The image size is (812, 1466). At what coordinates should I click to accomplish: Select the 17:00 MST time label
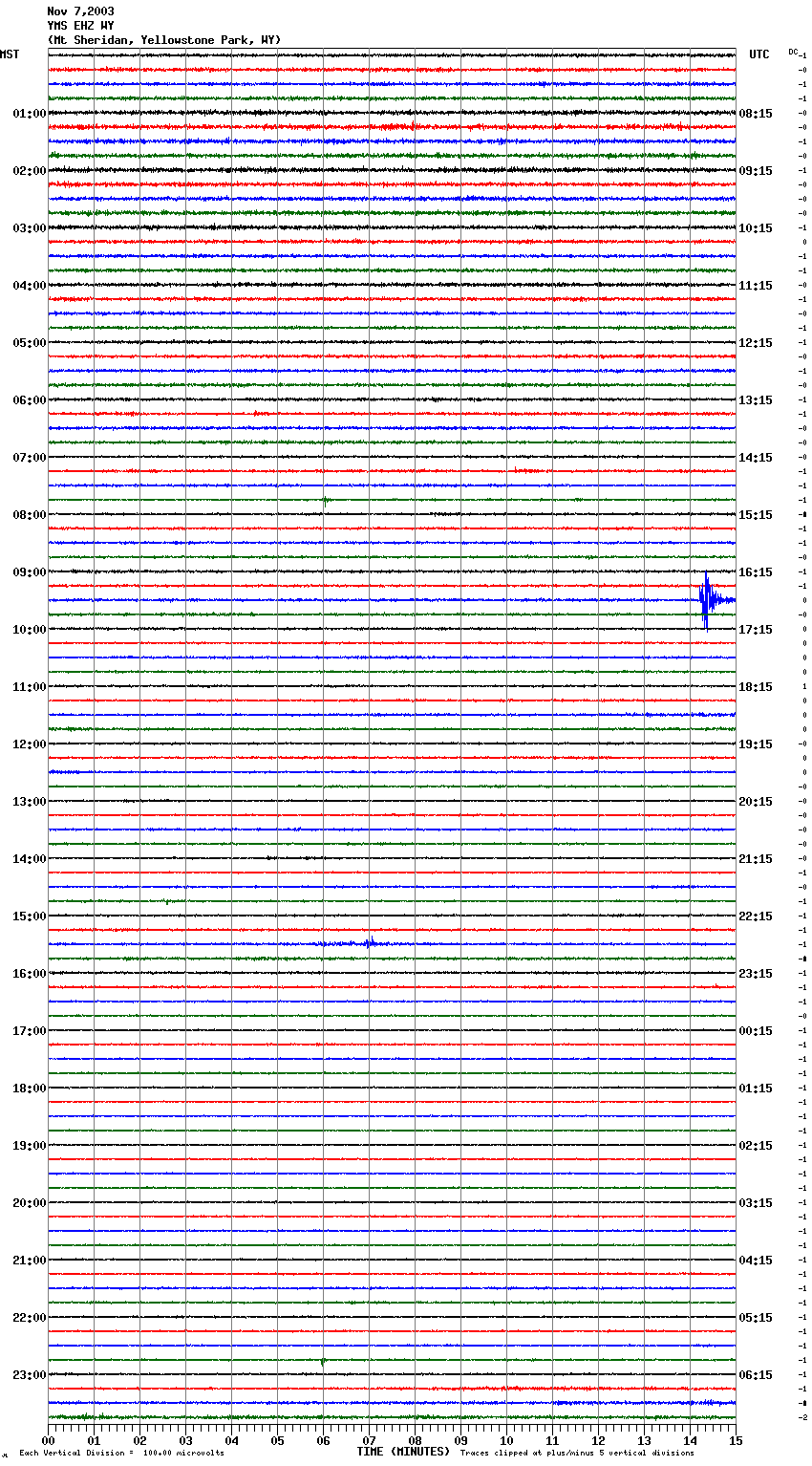pyautogui.click(x=30, y=1031)
